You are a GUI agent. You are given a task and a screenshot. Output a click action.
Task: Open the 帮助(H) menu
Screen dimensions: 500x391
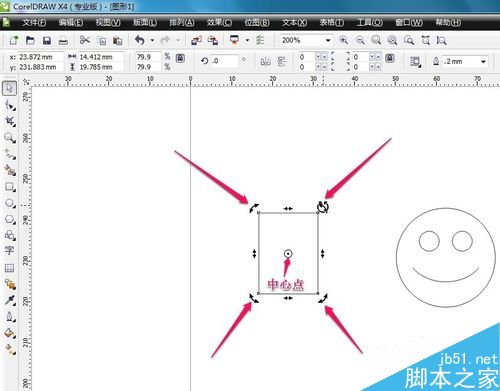tap(448, 23)
